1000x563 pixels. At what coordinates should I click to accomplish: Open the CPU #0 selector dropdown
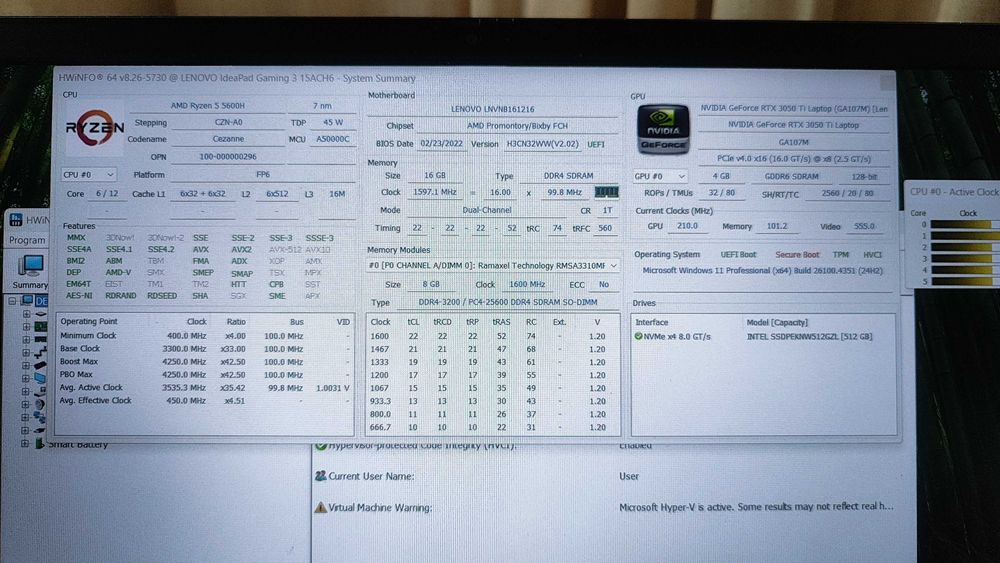(x=89, y=174)
